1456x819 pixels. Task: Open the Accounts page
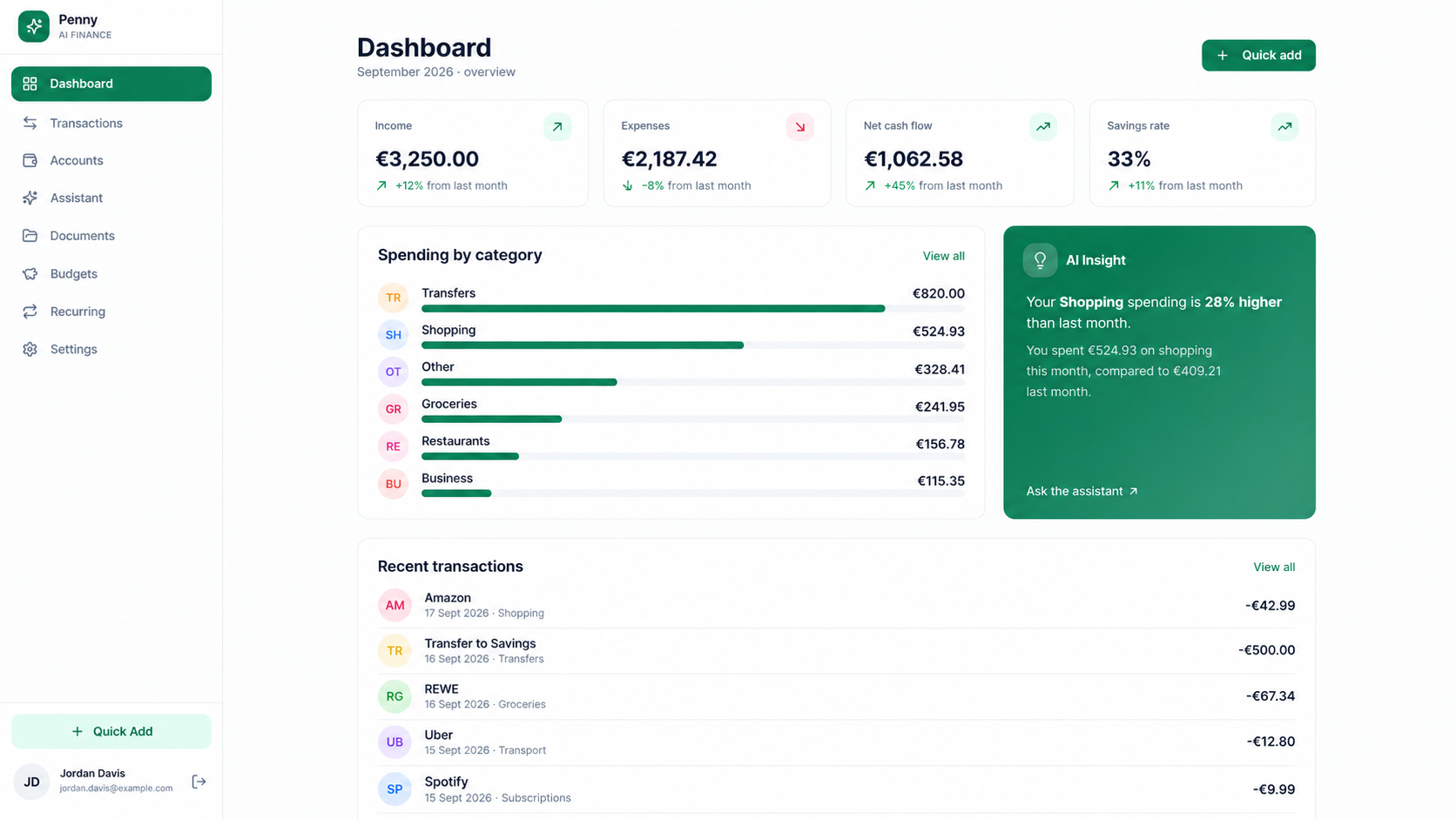click(111, 160)
